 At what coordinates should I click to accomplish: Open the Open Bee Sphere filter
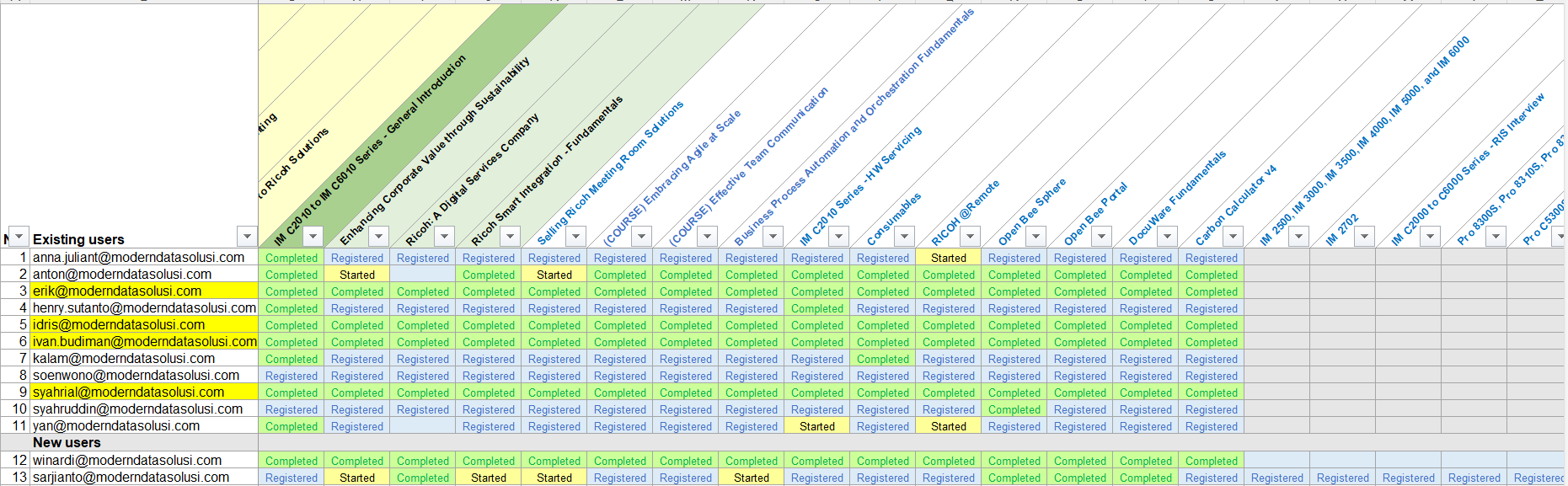pyautogui.click(x=1036, y=237)
